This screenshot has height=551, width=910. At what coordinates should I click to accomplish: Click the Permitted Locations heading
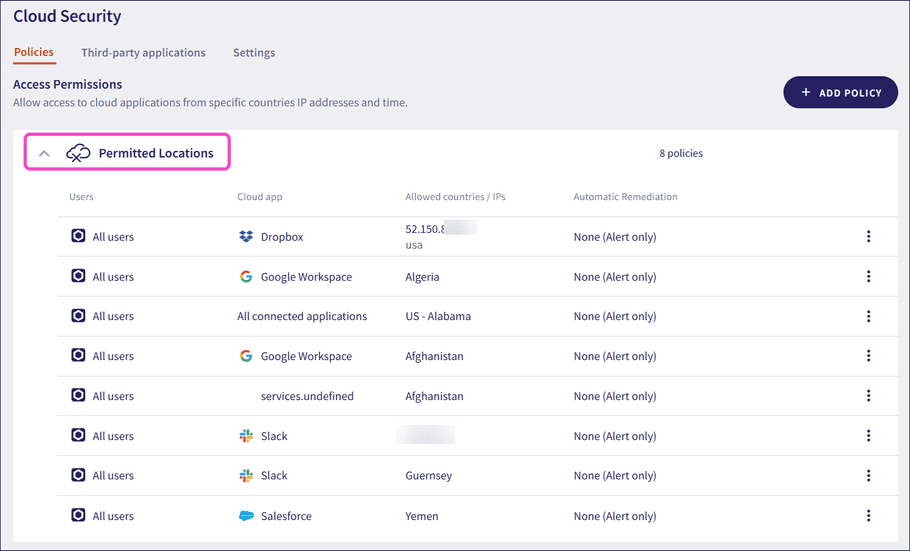156,153
